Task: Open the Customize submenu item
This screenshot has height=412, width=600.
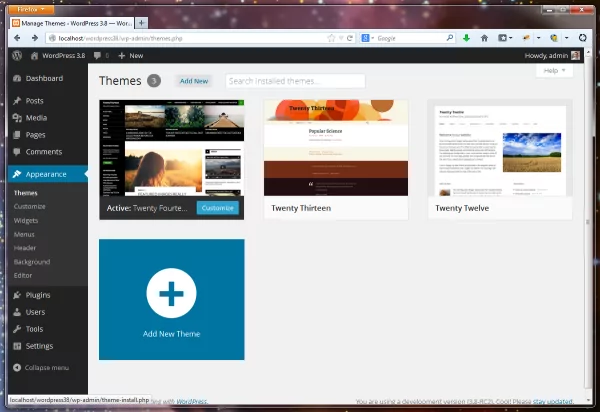Action: click(x=30, y=206)
